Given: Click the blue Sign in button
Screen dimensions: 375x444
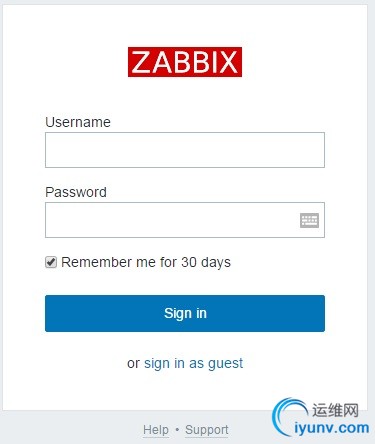Looking at the screenshot, I should coord(185,313).
